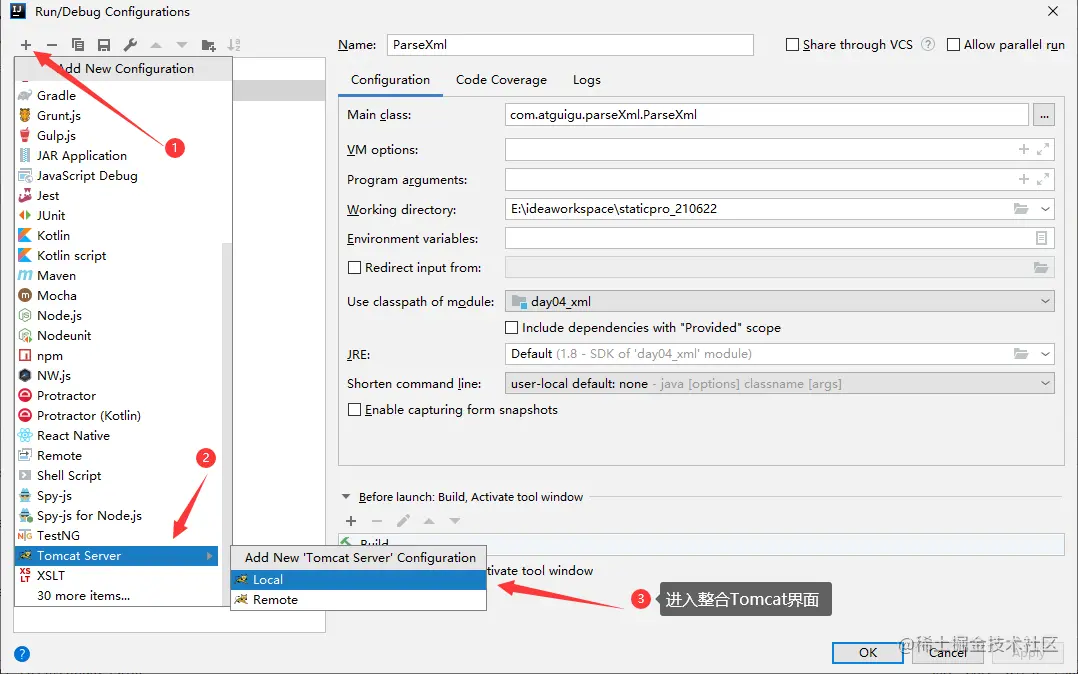Expand the Program arguments field editor

point(1043,180)
